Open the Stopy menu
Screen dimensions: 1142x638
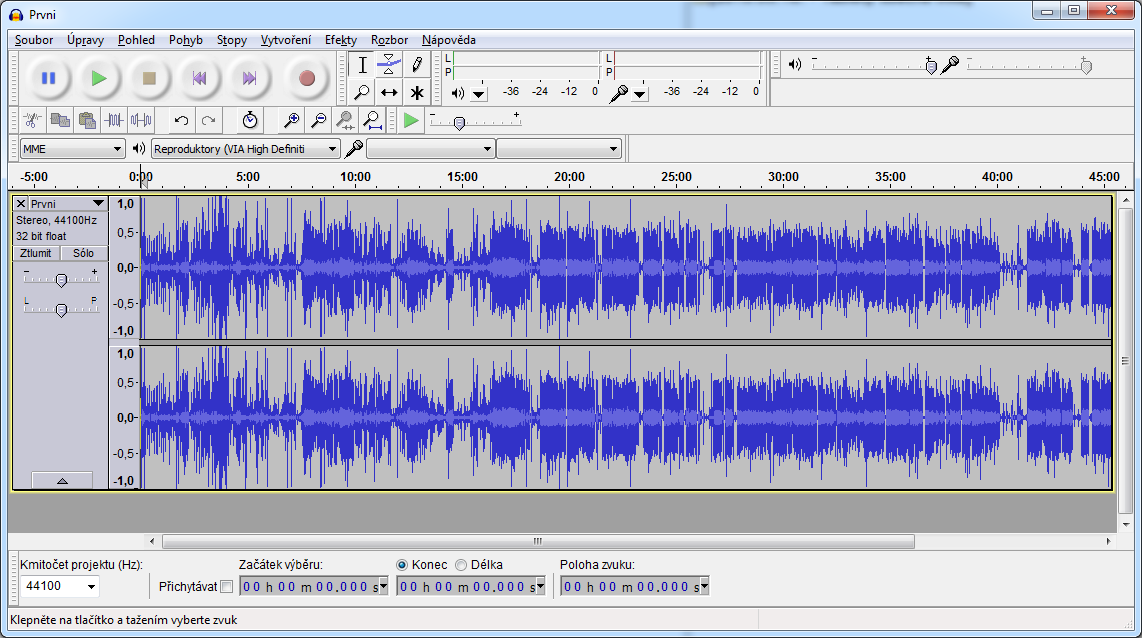pos(232,40)
